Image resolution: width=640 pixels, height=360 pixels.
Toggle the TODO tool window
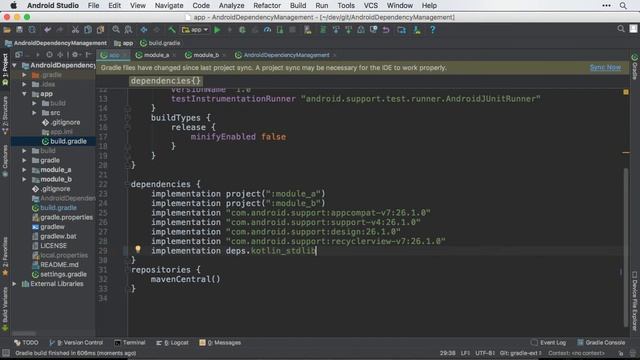[x=26, y=342]
